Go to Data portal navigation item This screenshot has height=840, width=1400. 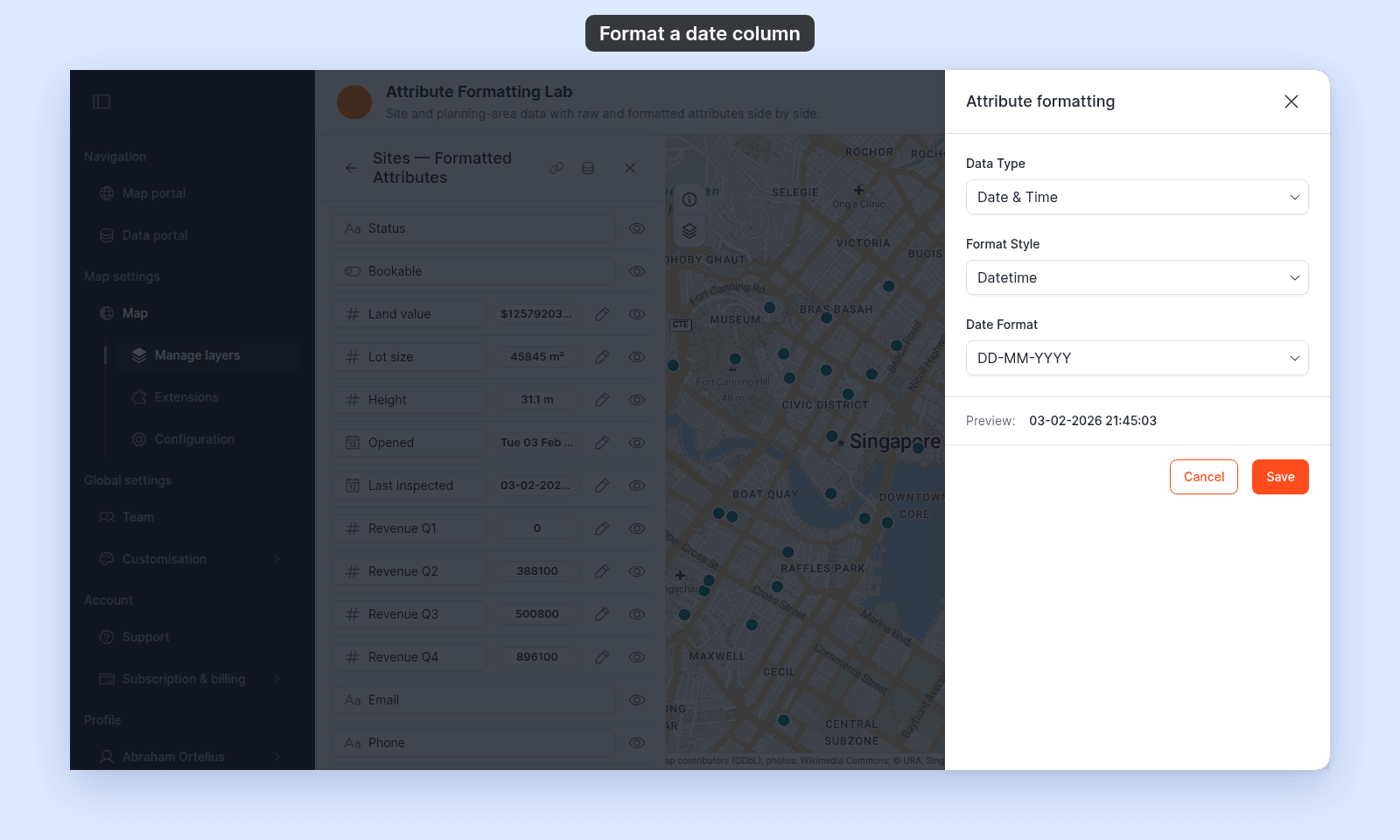(155, 235)
